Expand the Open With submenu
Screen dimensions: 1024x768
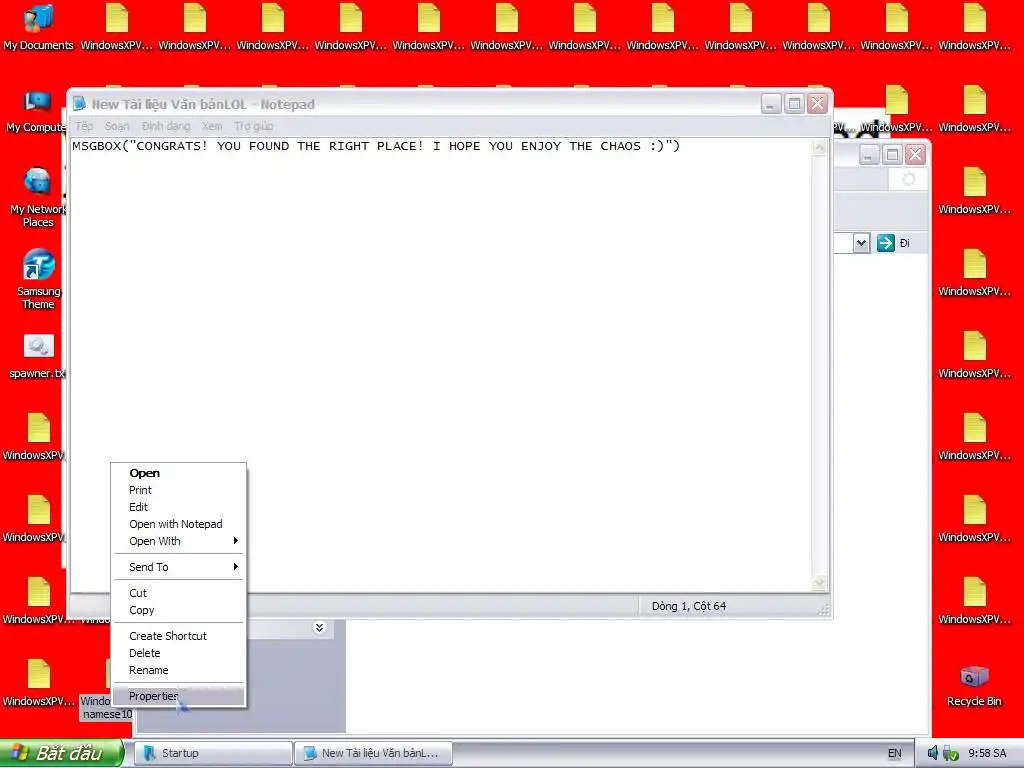pyautogui.click(x=178, y=541)
